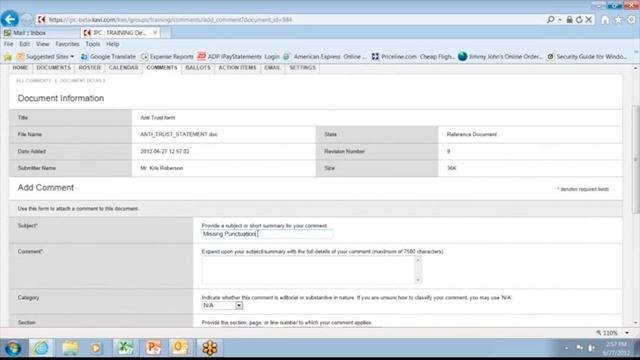
Task: Close the IPC Training tab
Action: (155, 33)
